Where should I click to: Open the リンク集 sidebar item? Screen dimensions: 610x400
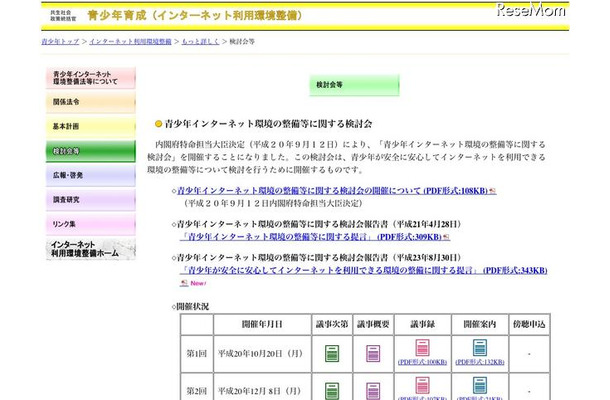[91, 225]
